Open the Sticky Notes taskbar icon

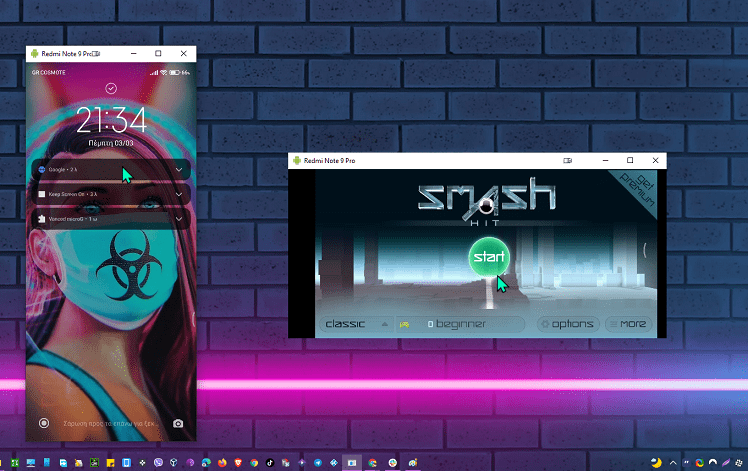[x=110, y=462]
